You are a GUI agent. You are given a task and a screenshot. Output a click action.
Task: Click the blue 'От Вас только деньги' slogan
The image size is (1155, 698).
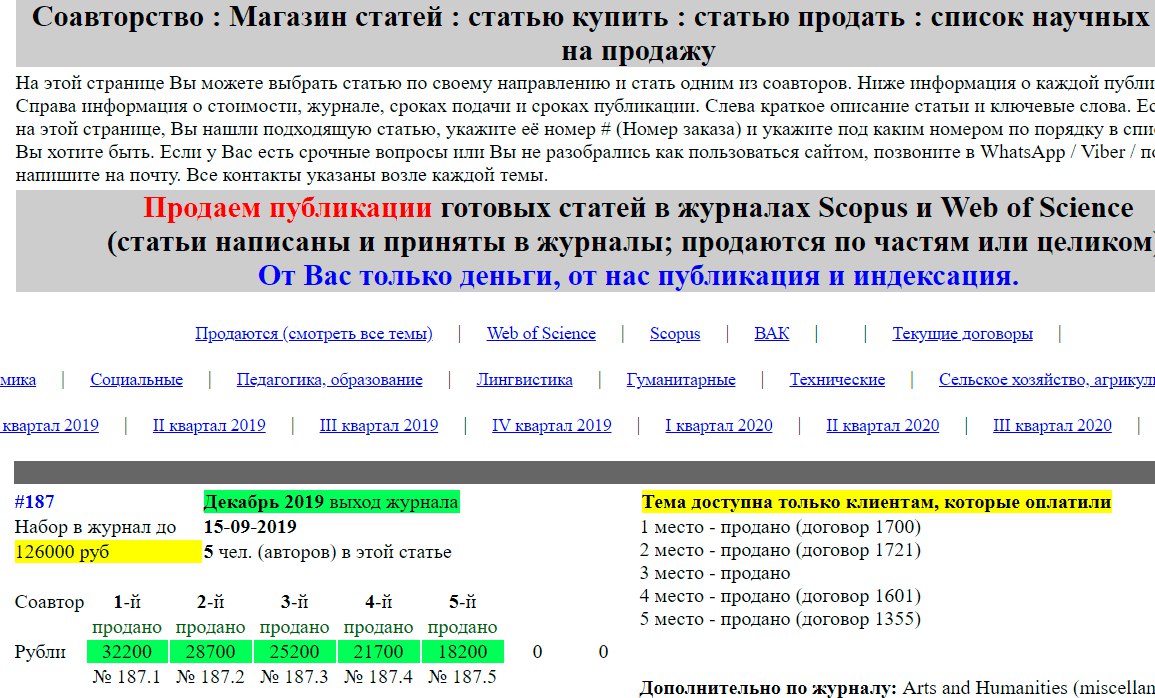(638, 275)
